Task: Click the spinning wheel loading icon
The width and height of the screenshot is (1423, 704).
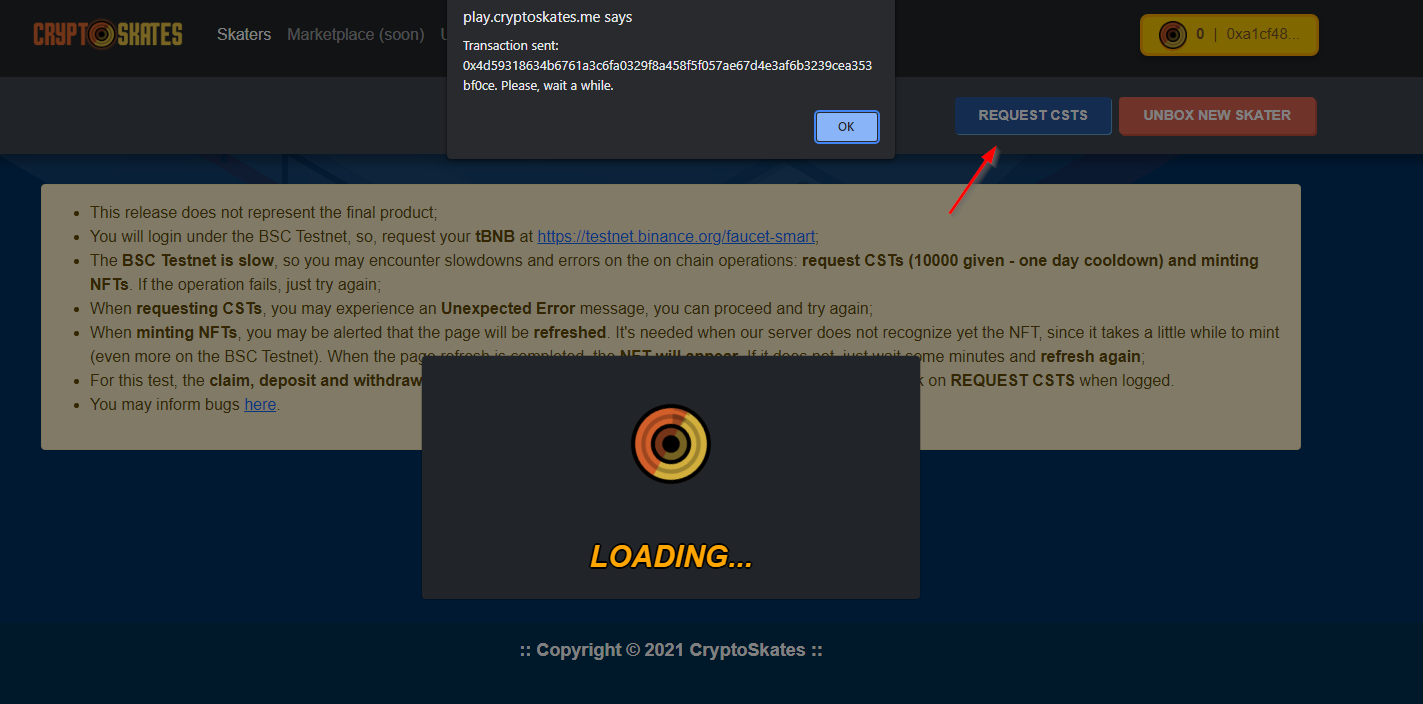Action: pos(671,443)
